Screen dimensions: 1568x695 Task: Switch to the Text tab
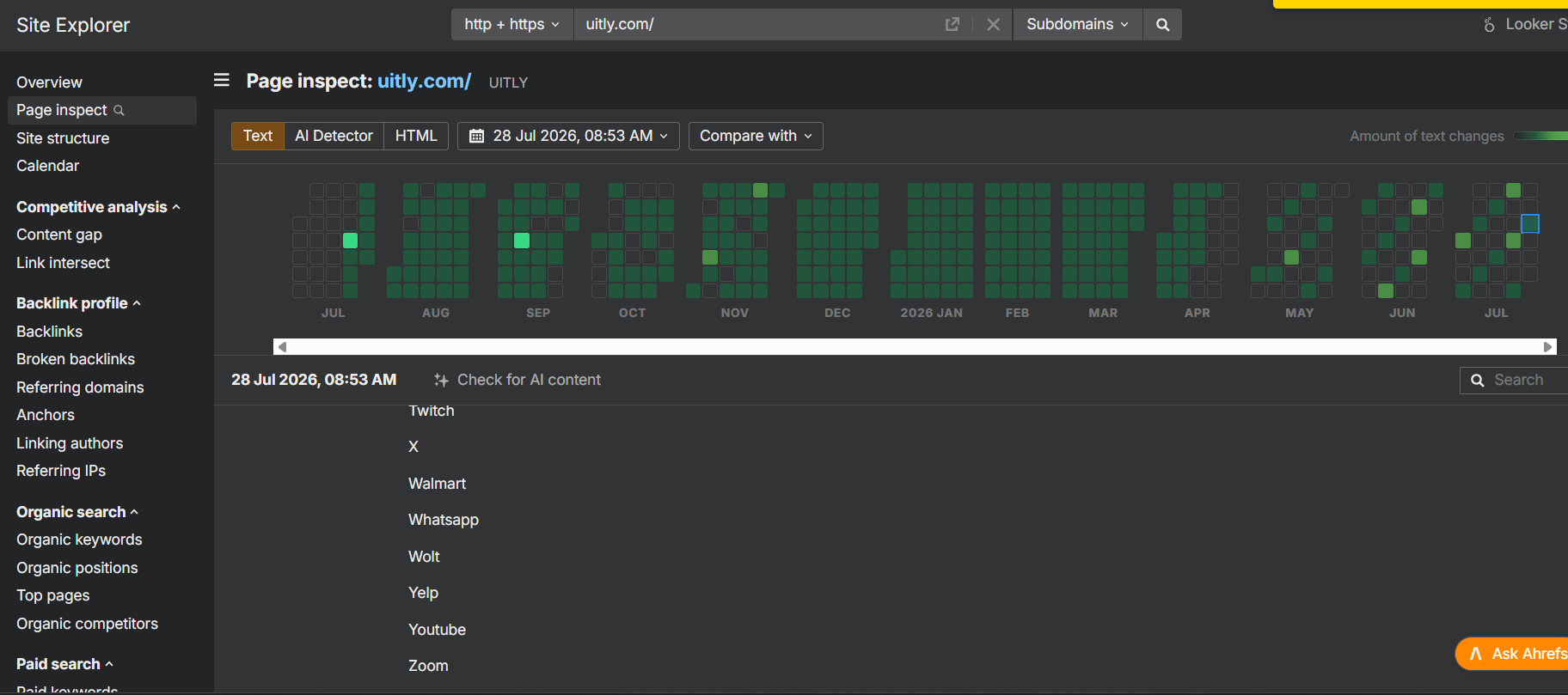click(x=258, y=136)
